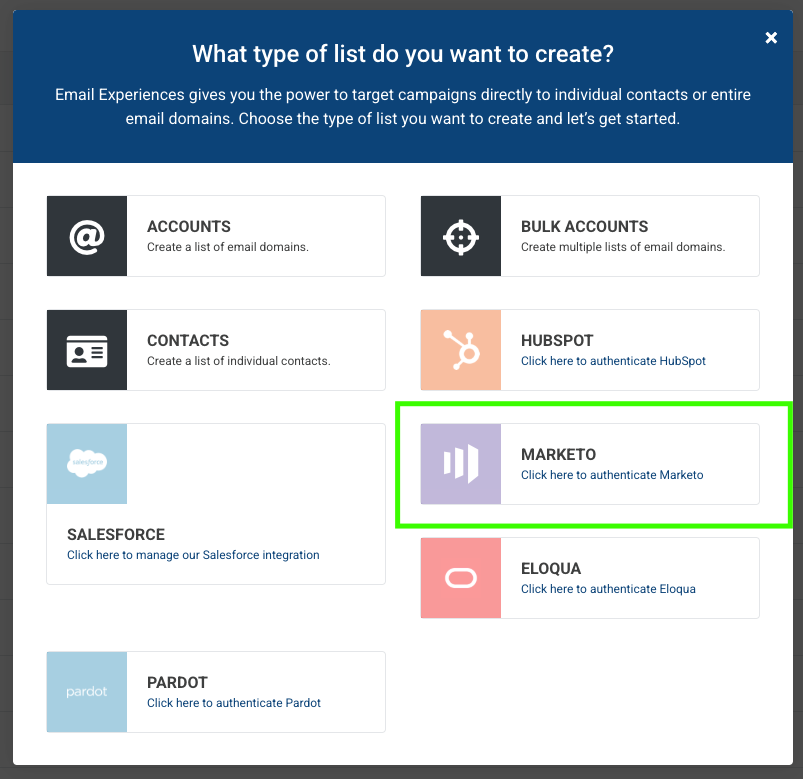Click the Contacts ID card icon
This screenshot has height=779, width=803.
[x=87, y=350]
